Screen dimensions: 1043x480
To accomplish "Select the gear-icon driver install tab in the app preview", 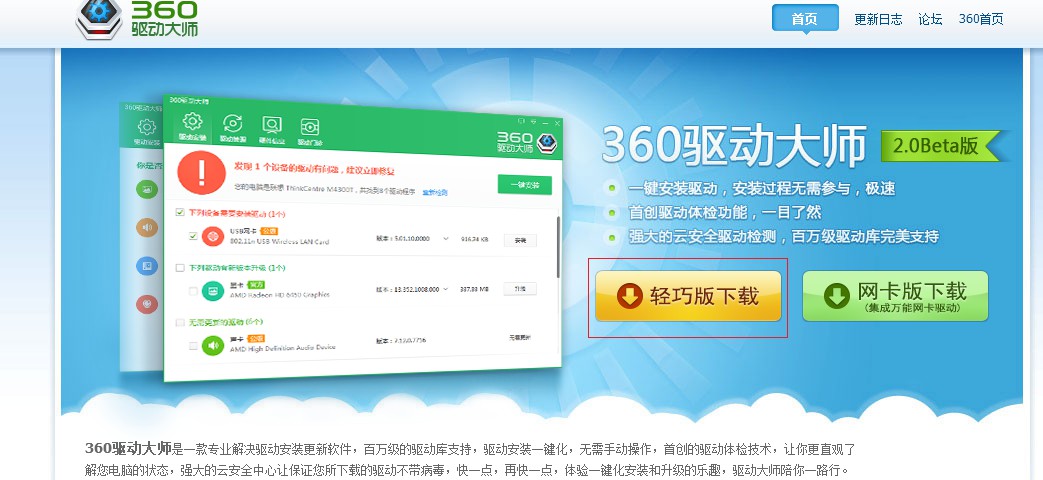I will (192, 126).
